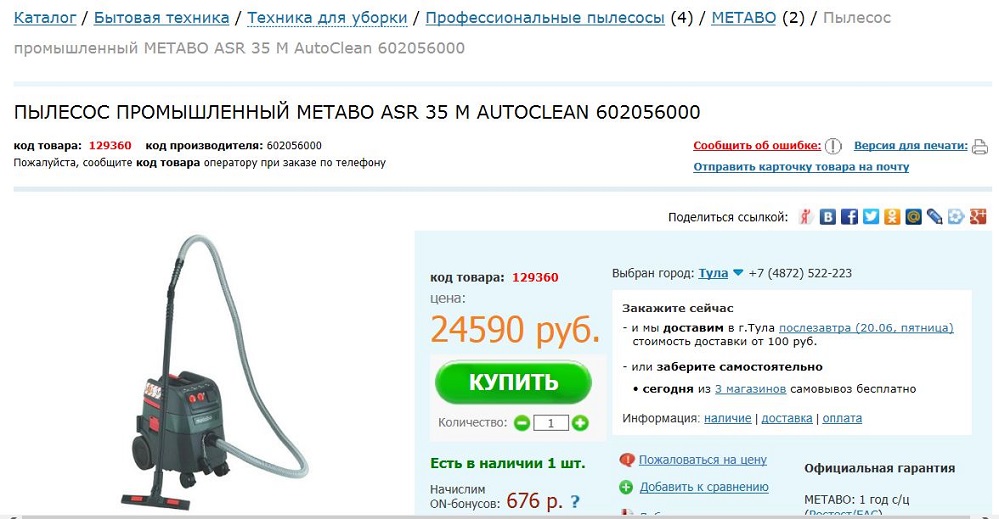Decrease quantity with the green minus button
The height and width of the screenshot is (519, 999).
coord(522,423)
